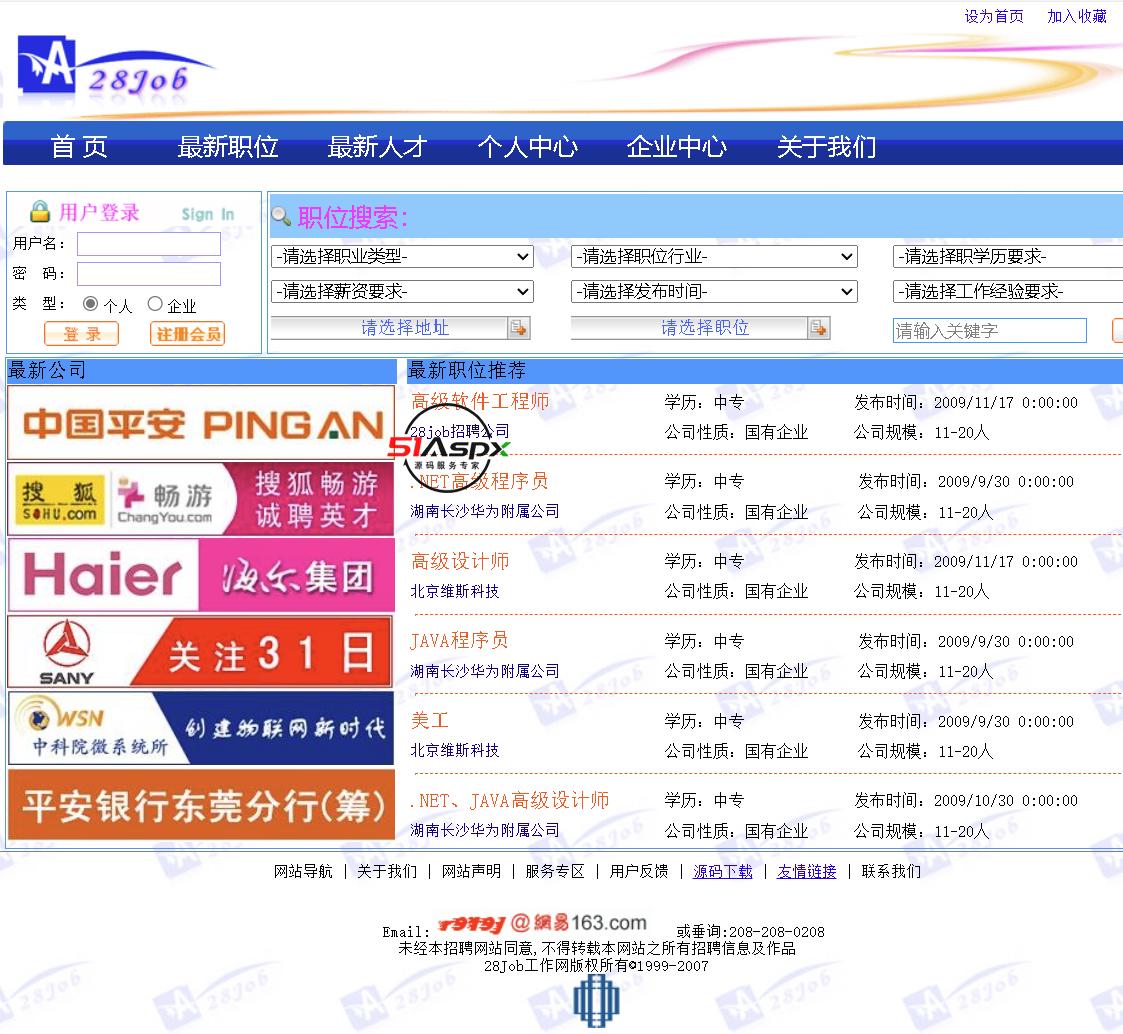Screen dimensions: 1123x1034
Task: Open the .NET、JAVA高级设计师 job posting
Action: (510, 800)
